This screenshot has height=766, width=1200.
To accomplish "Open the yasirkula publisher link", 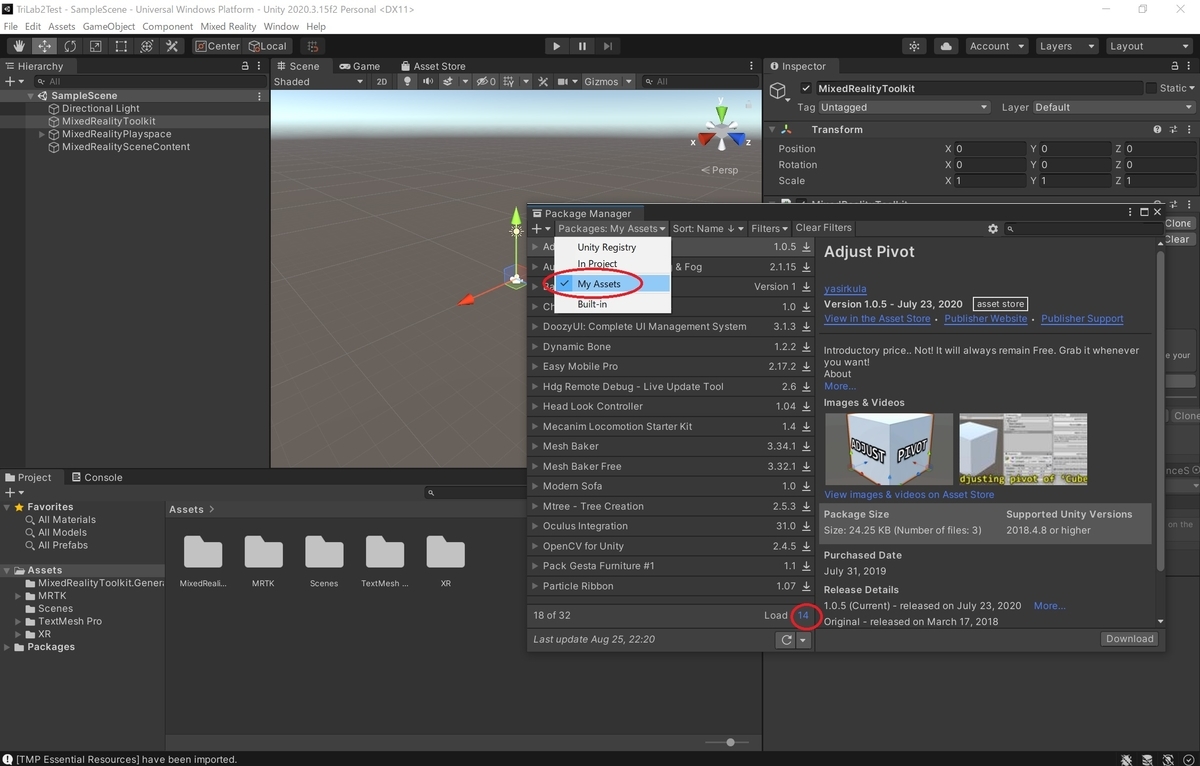I will (846, 289).
